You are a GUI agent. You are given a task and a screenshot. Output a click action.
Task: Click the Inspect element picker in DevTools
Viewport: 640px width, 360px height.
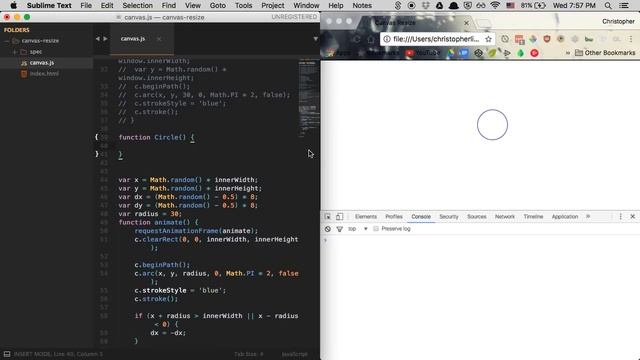point(328,217)
